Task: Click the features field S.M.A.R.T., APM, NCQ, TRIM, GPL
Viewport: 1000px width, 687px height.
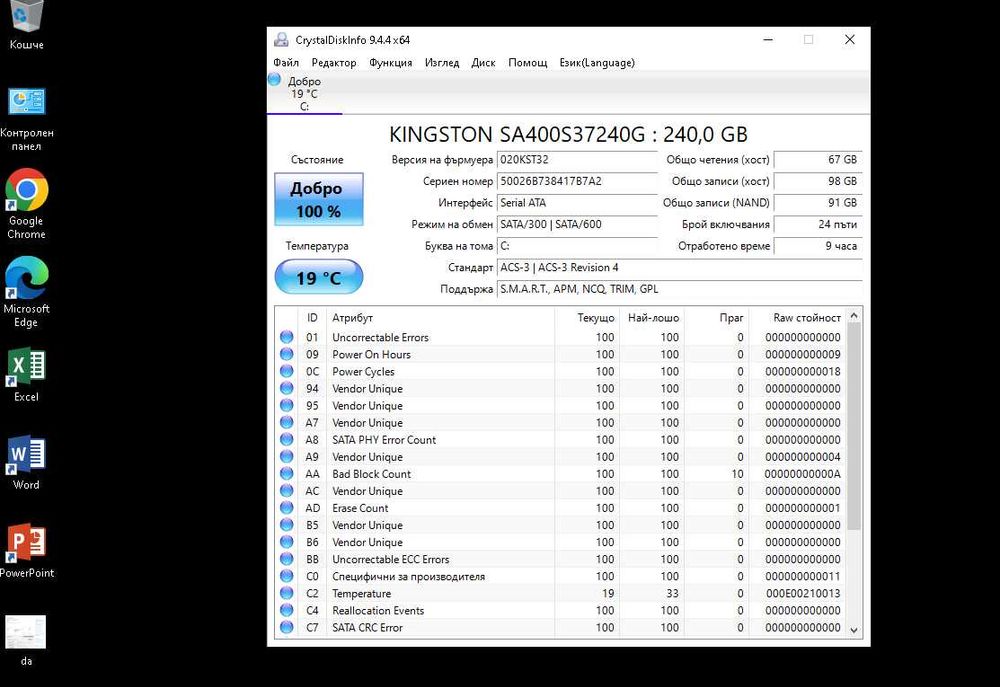Action: tap(679, 289)
